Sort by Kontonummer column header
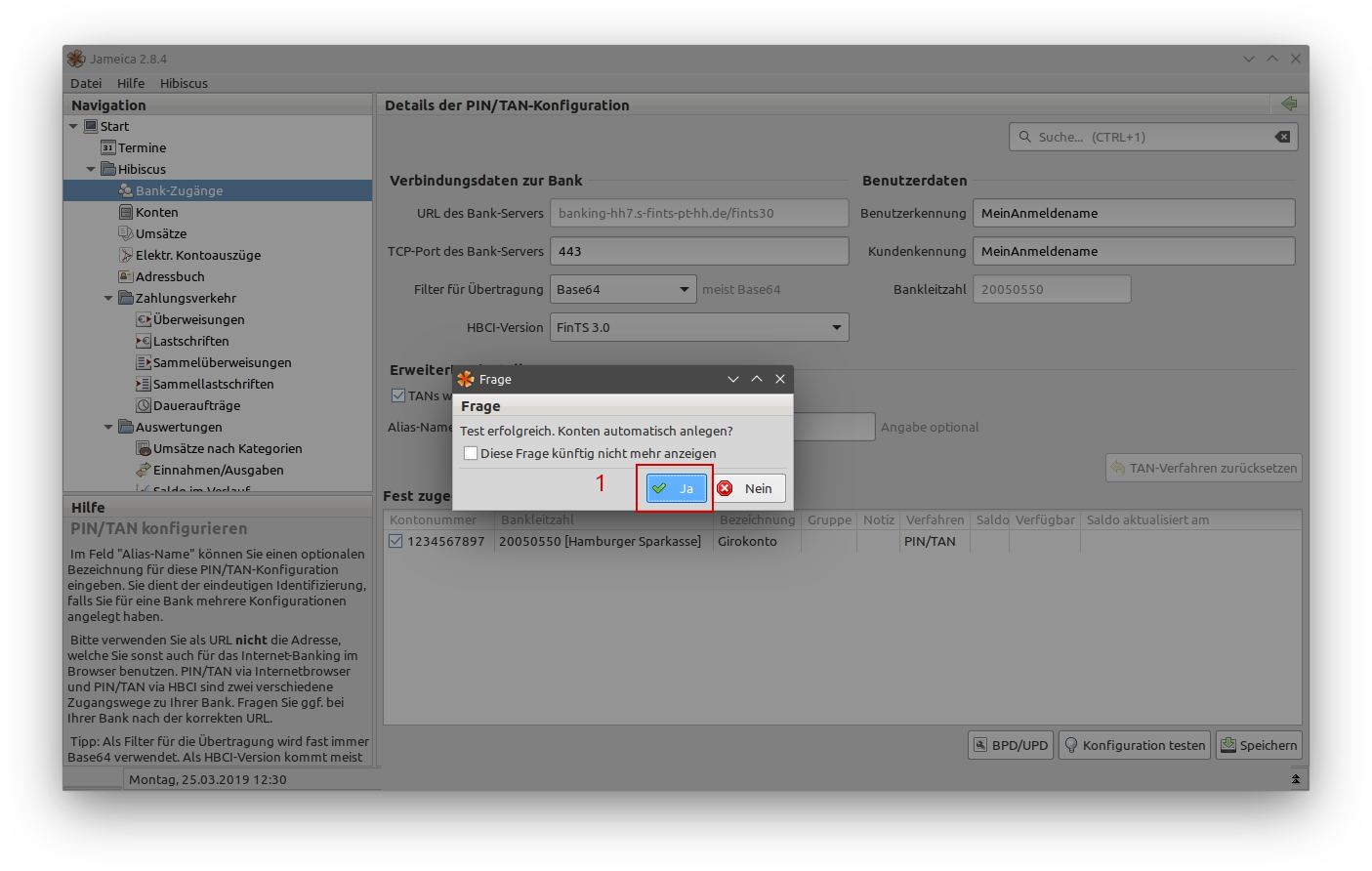 (438, 519)
